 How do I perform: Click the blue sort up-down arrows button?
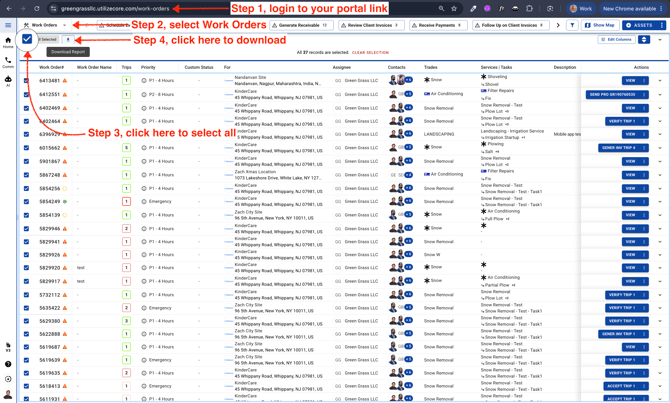pyautogui.click(x=644, y=40)
